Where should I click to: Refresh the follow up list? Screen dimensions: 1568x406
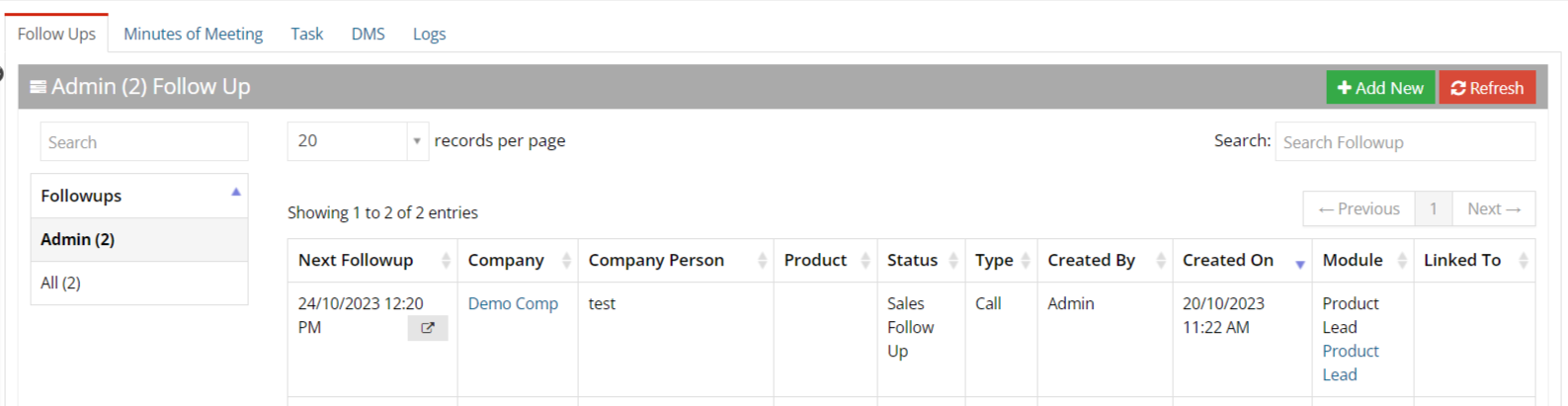[x=1487, y=87]
